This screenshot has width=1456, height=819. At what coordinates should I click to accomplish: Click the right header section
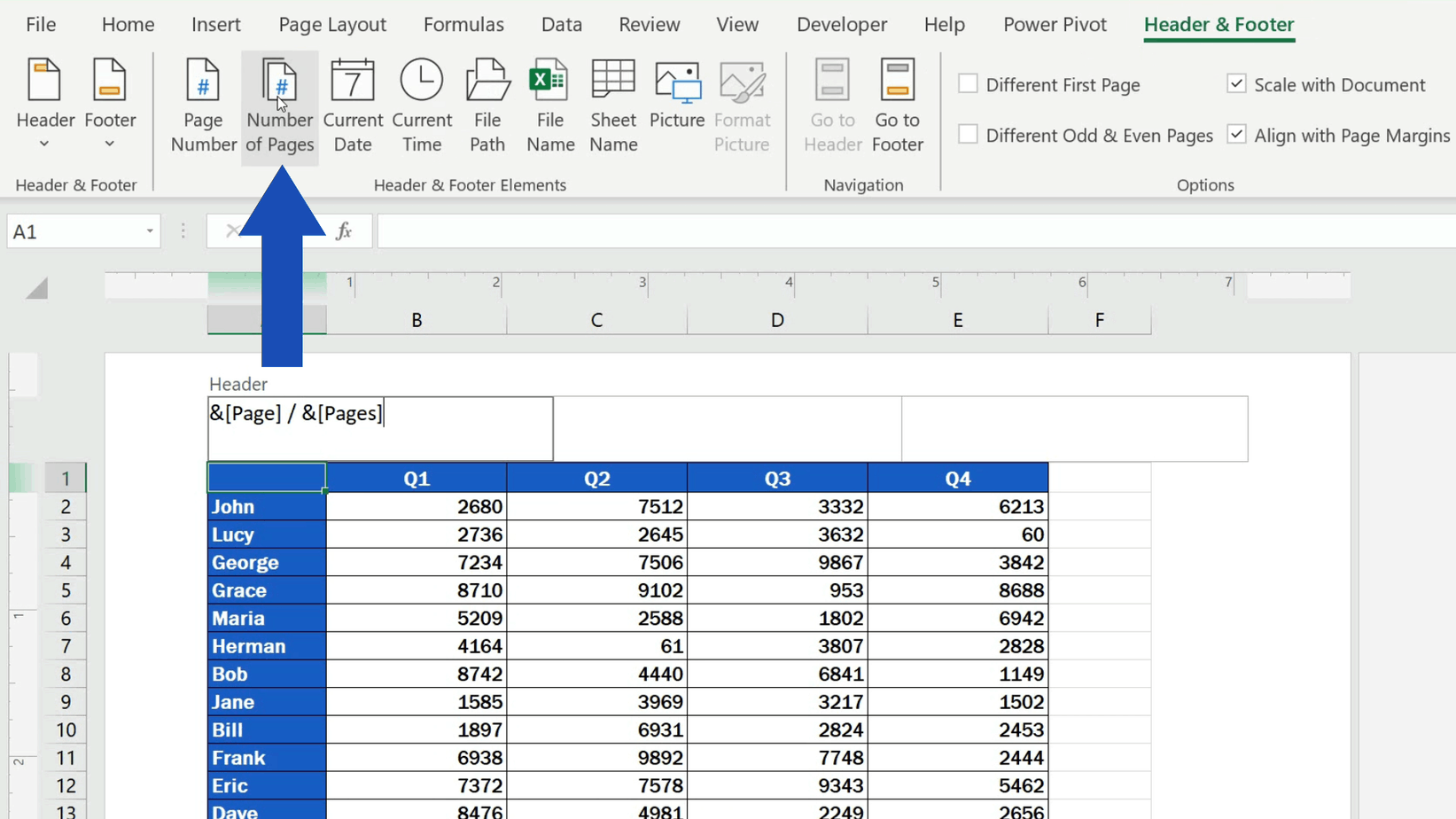click(x=1075, y=429)
